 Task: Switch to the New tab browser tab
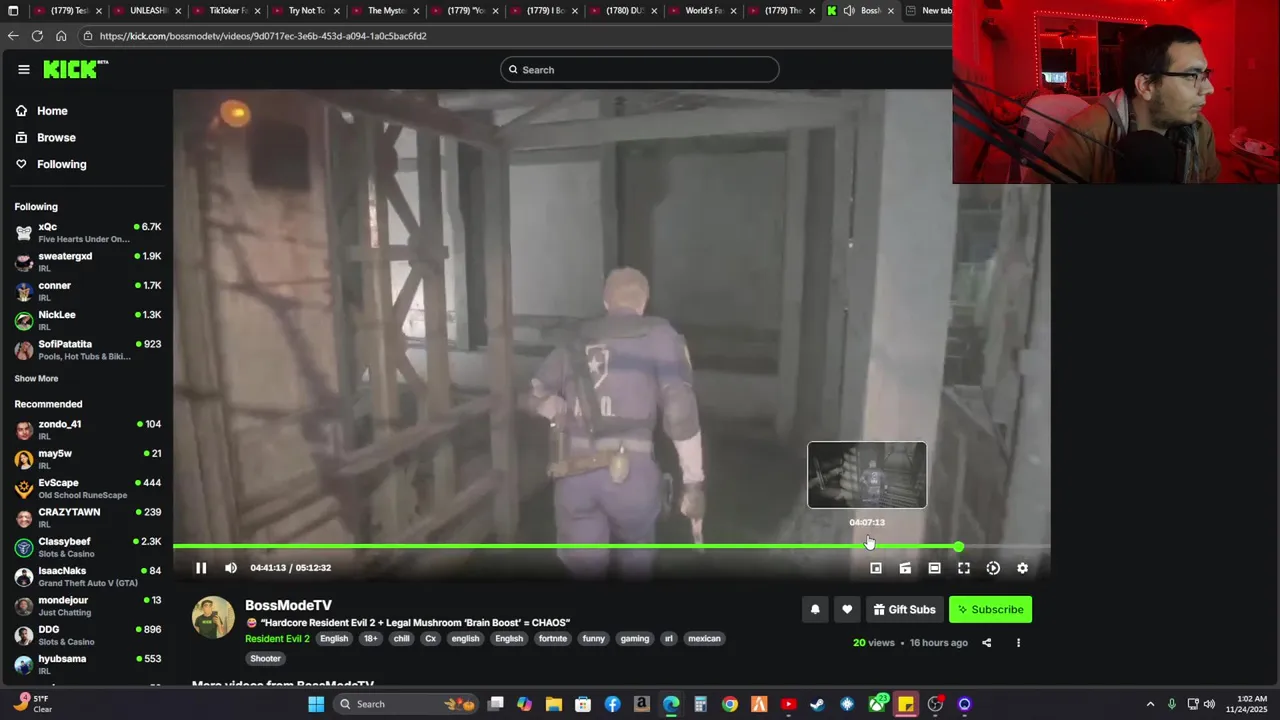click(x=930, y=11)
